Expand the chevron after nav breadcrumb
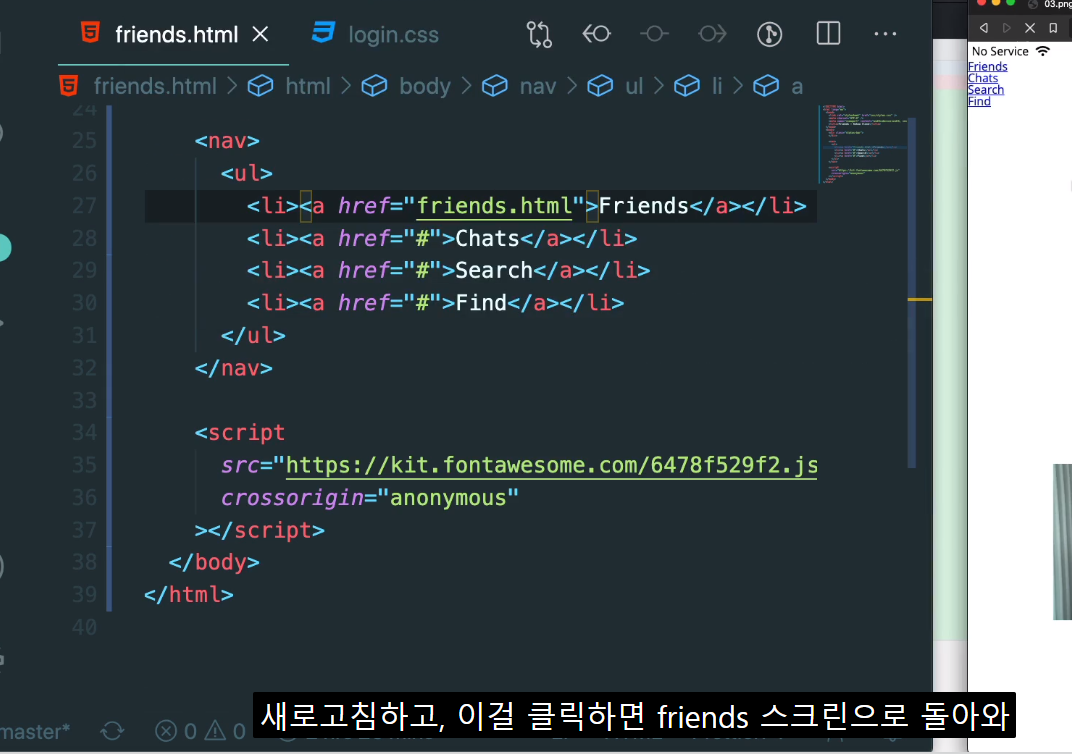This screenshot has height=754, width=1072. [572, 86]
